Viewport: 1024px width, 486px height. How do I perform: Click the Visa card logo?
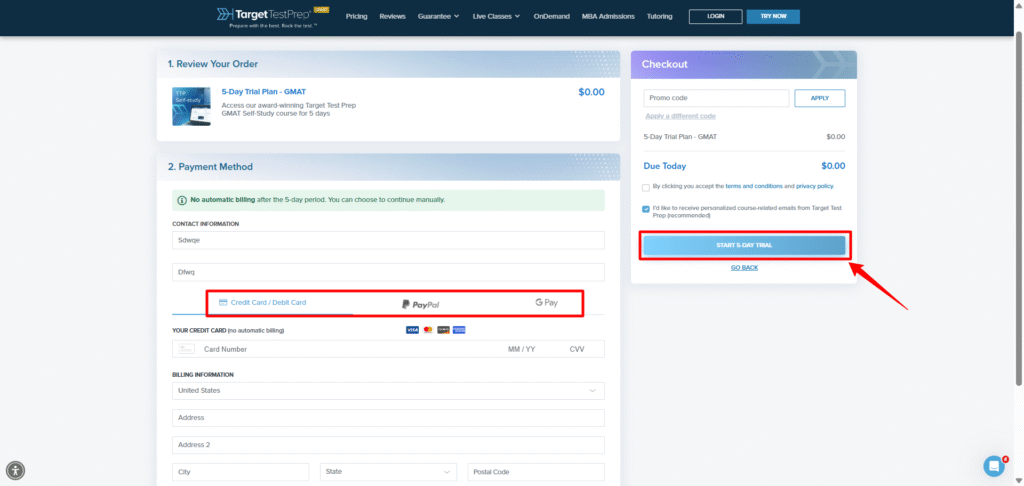pyautogui.click(x=412, y=331)
